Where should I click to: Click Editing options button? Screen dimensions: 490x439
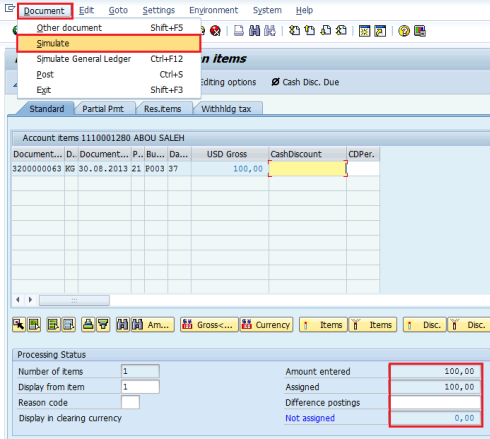coord(228,82)
